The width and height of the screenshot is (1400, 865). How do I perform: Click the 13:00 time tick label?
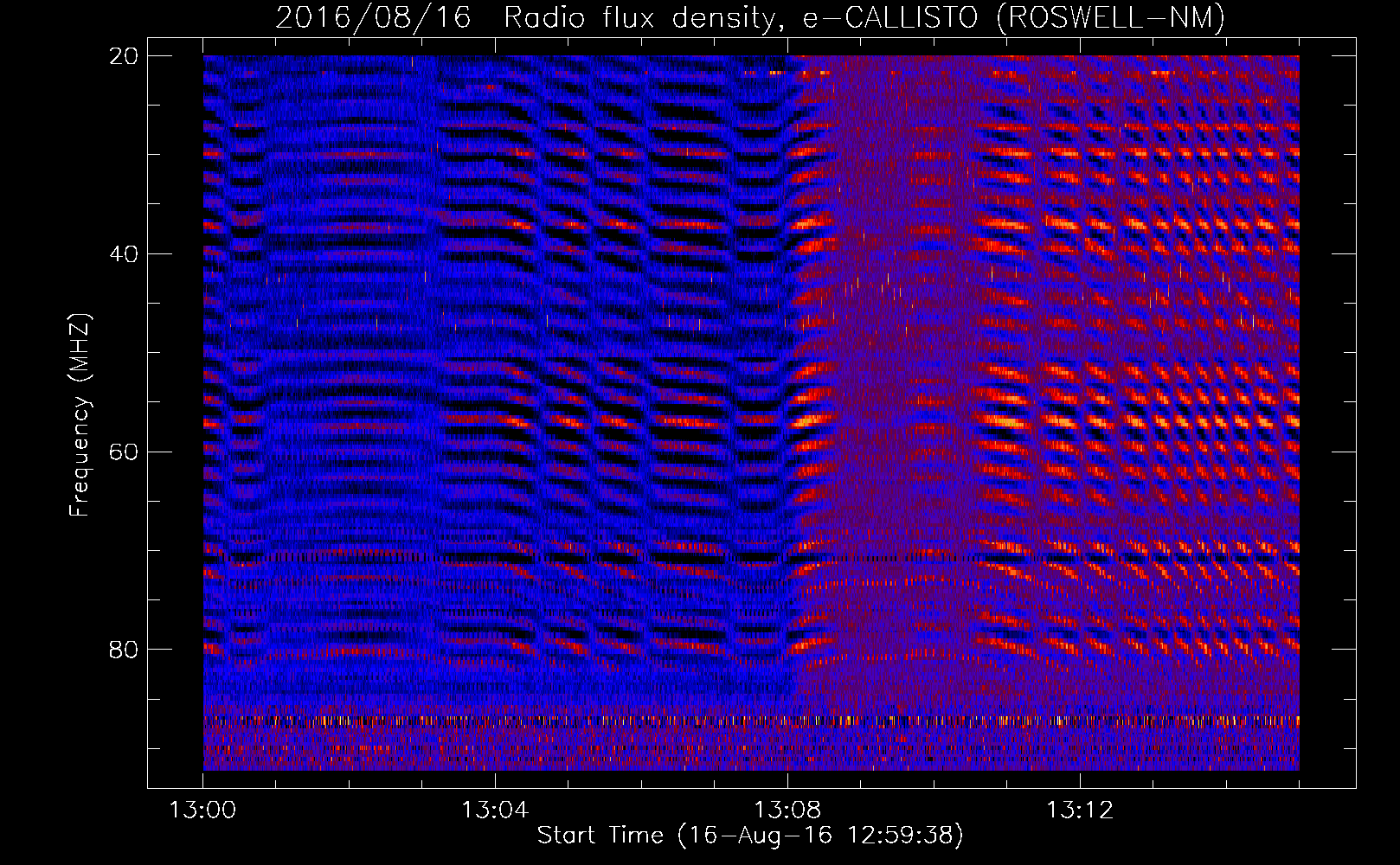(x=202, y=811)
